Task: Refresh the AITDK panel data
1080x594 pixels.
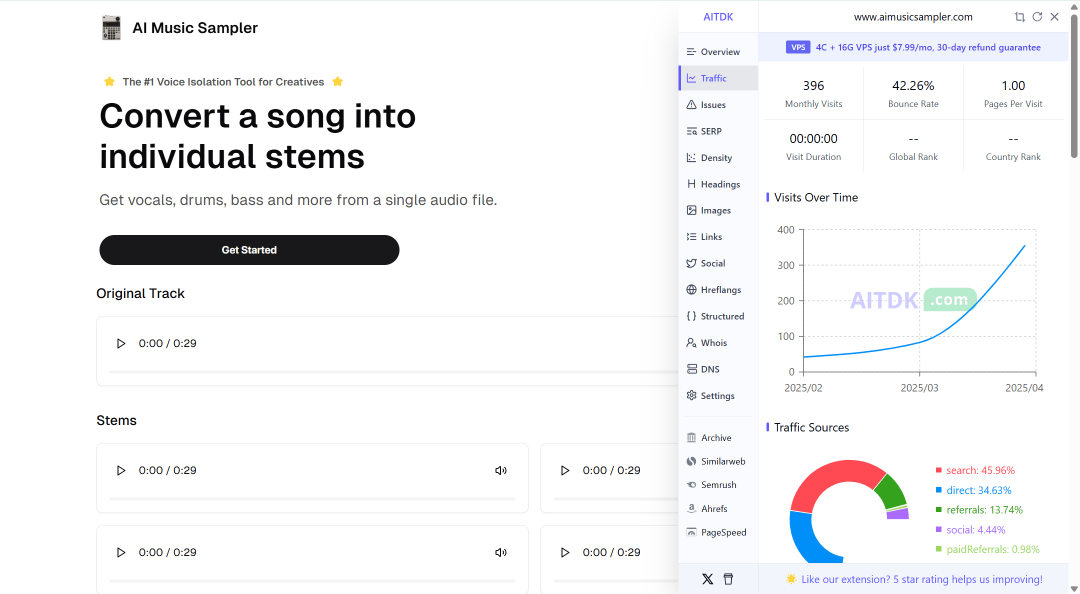Action: [1037, 17]
